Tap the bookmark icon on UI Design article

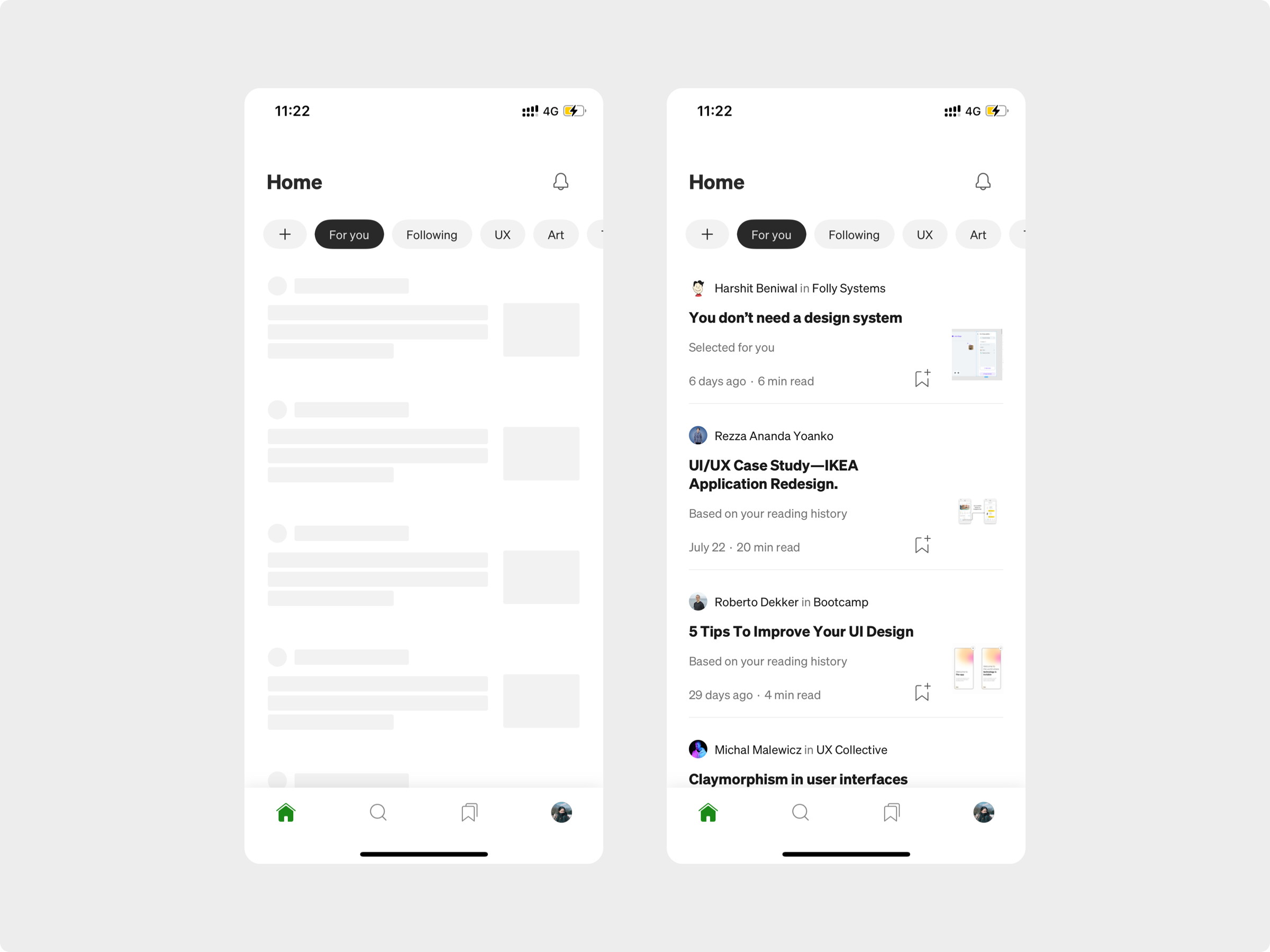[922, 692]
